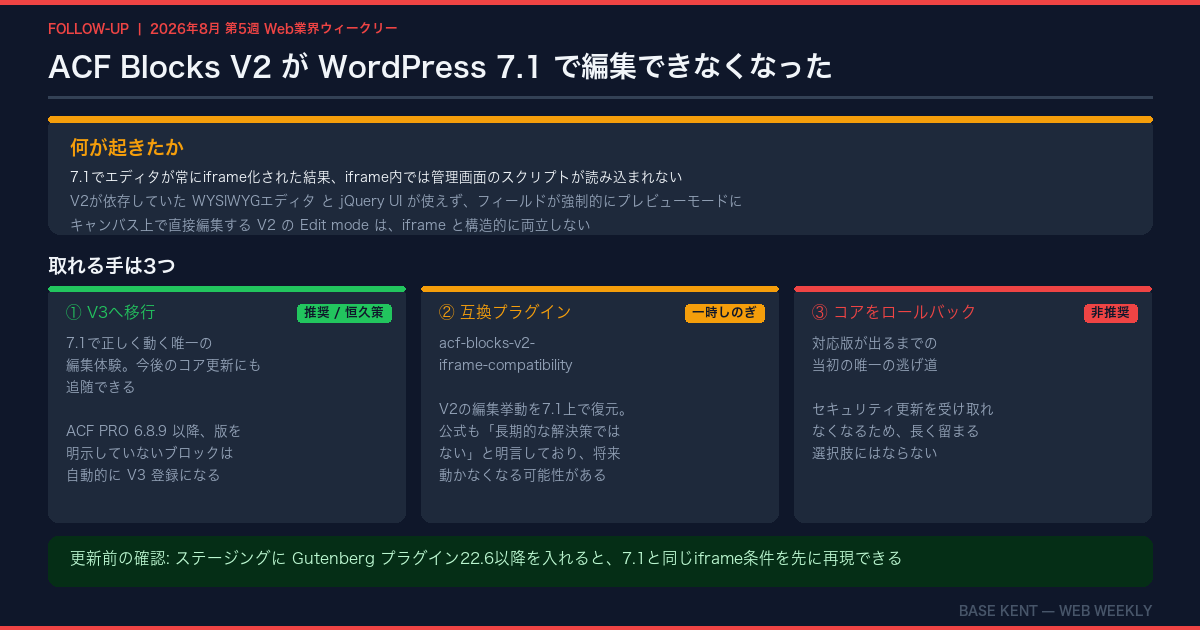The width and height of the screenshot is (1200, 630).
Task: Click the text '動かなくなる可能性がある'
Action: pyautogui.click(x=523, y=475)
